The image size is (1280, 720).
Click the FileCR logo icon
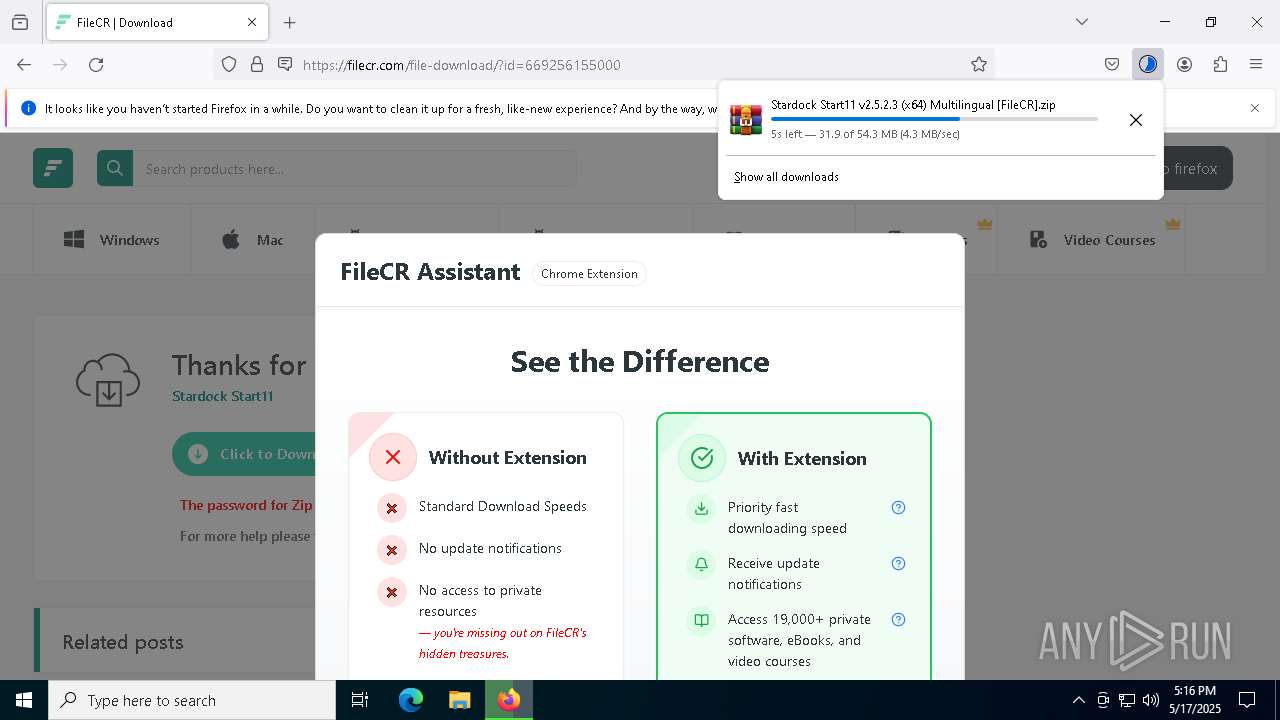tap(53, 168)
